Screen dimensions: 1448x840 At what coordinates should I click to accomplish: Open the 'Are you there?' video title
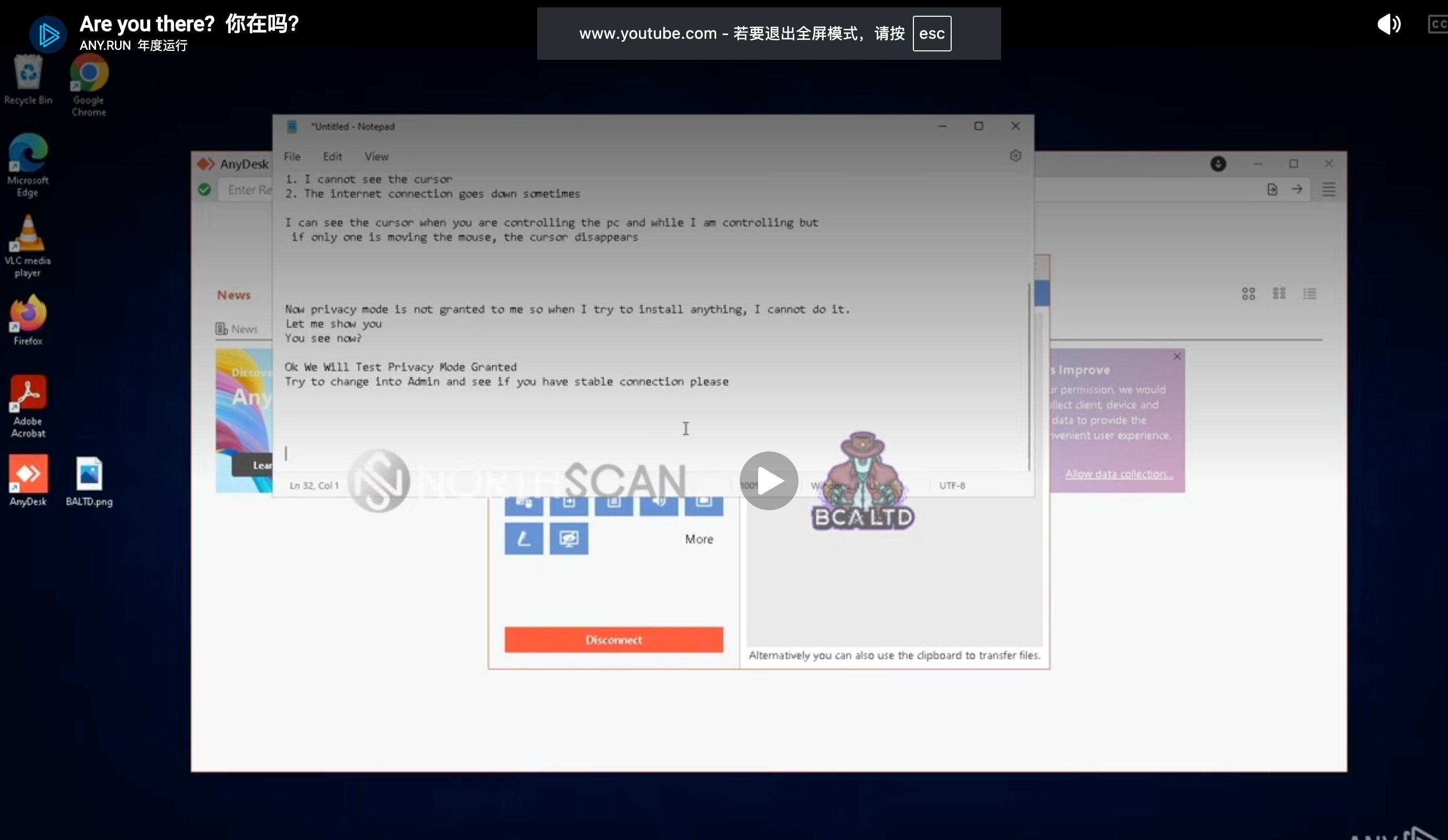[189, 24]
